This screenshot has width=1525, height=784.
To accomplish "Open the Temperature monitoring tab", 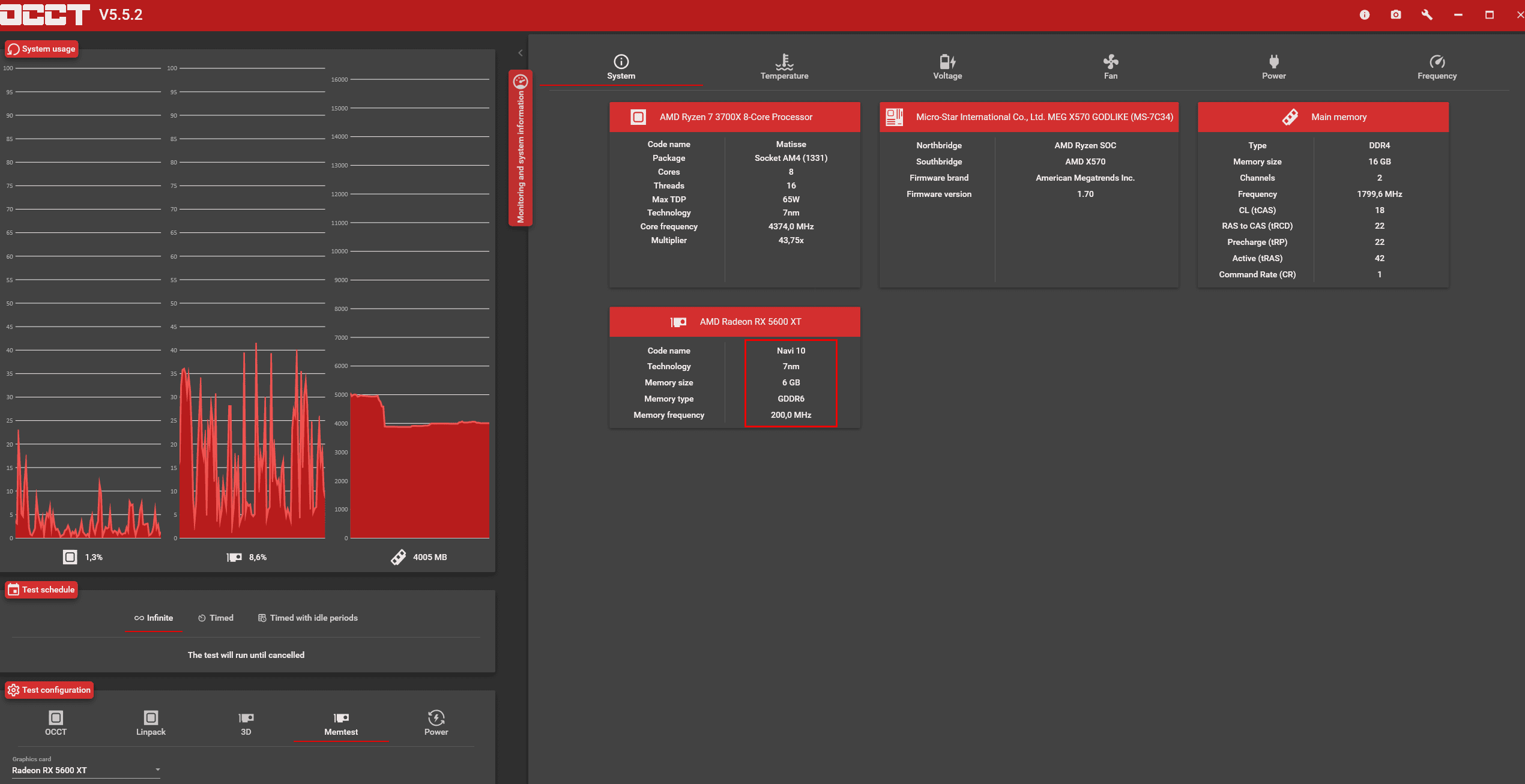I will (x=784, y=67).
